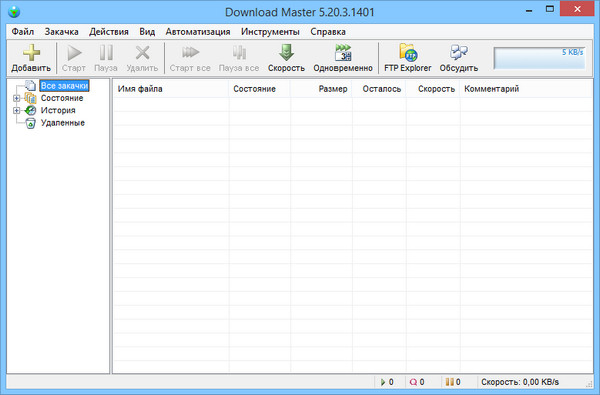Sort by Скорость column header

(433, 89)
